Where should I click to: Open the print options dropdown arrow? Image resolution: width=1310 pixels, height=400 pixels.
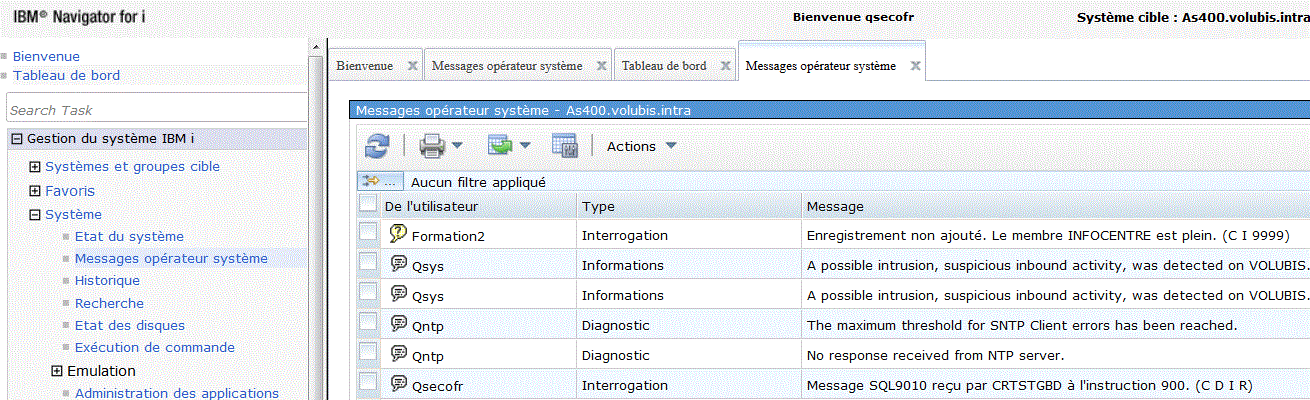point(457,146)
